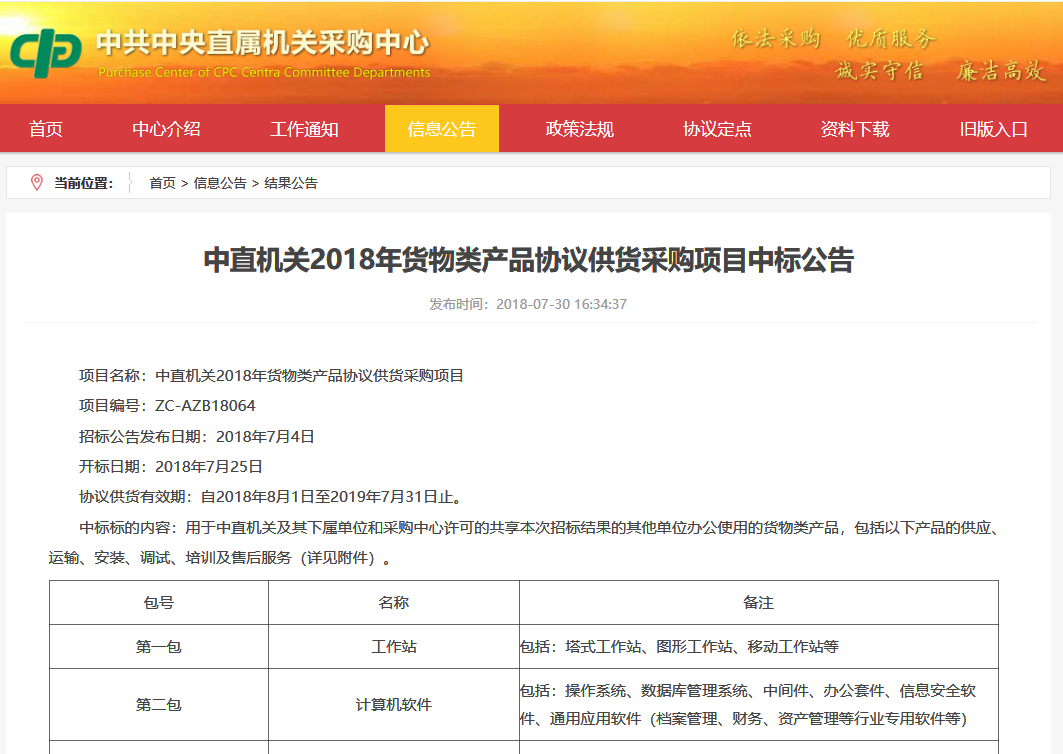Click the site title 中共中央直属机关采购中心
This screenshot has height=754, width=1063.
[x=262, y=44]
